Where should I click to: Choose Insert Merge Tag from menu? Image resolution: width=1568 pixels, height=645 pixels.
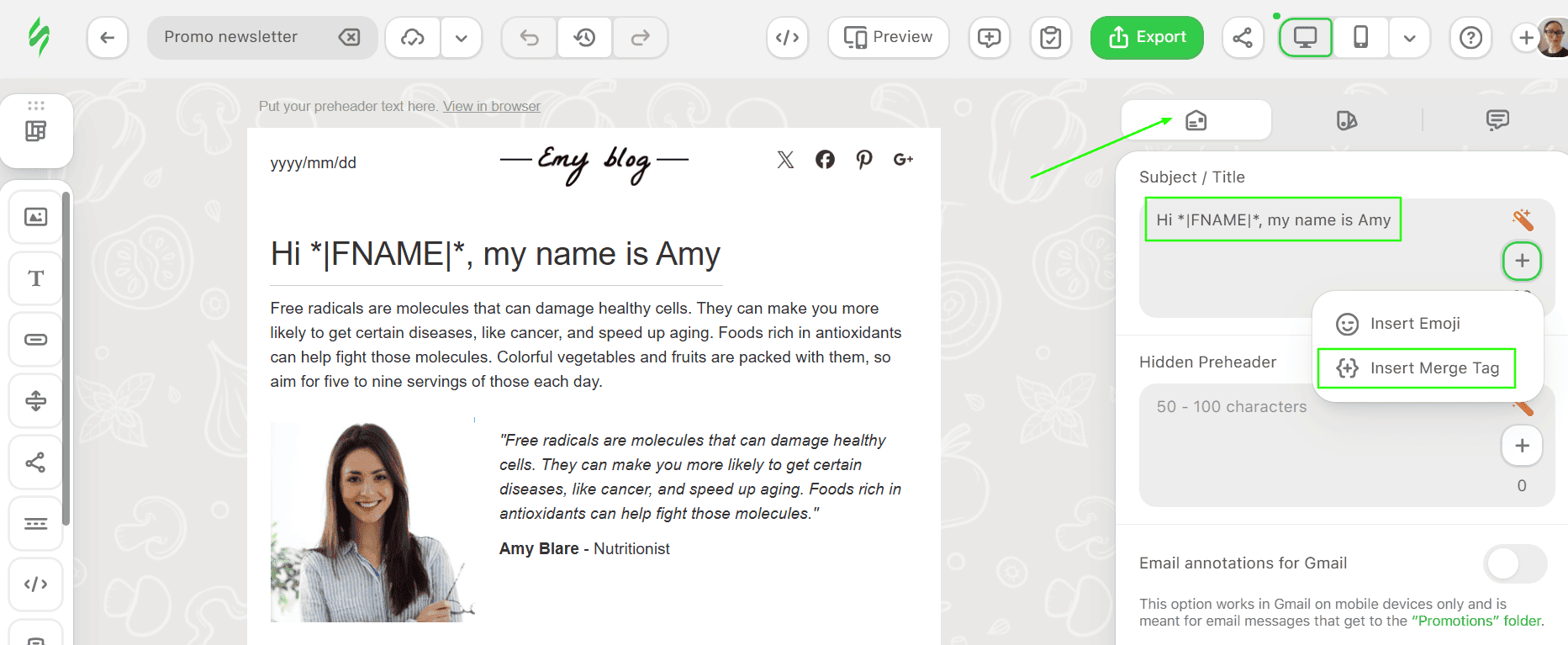pyautogui.click(x=1417, y=368)
